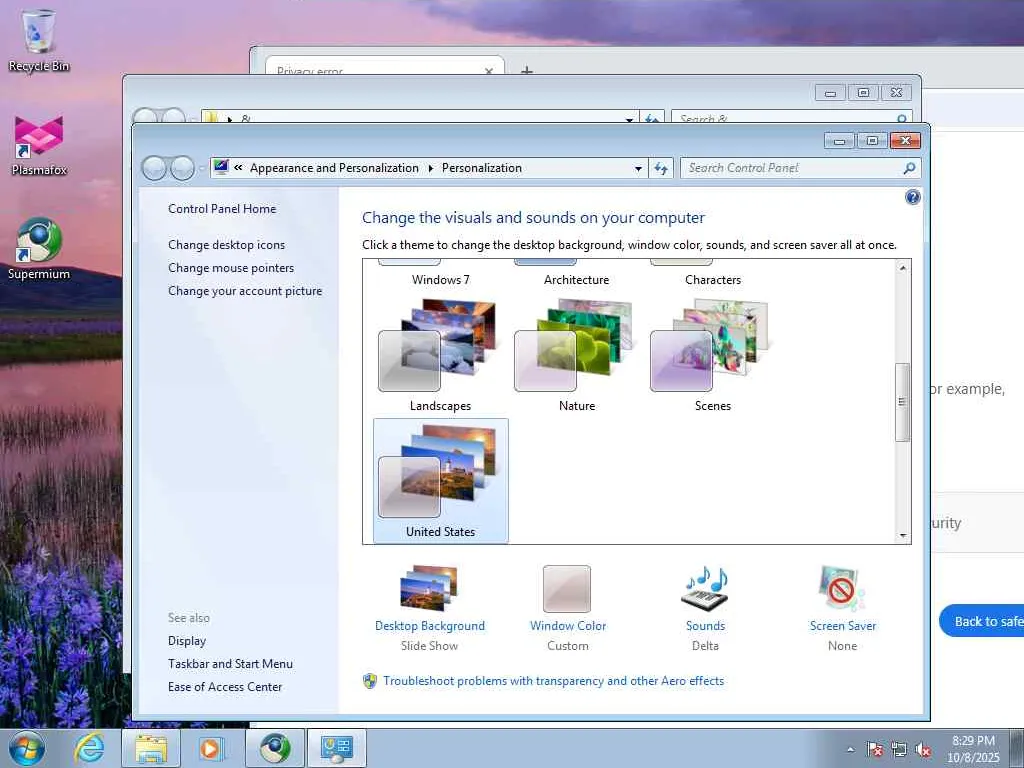
Task: Switch to Supermium on the taskbar
Action: click(x=275, y=748)
